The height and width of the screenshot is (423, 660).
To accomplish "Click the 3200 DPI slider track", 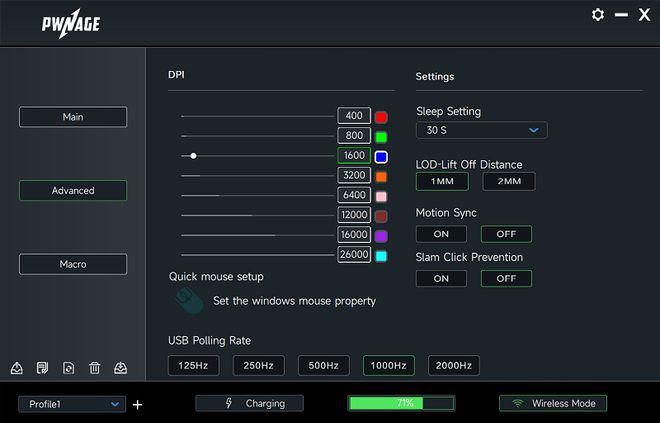I will point(258,176).
